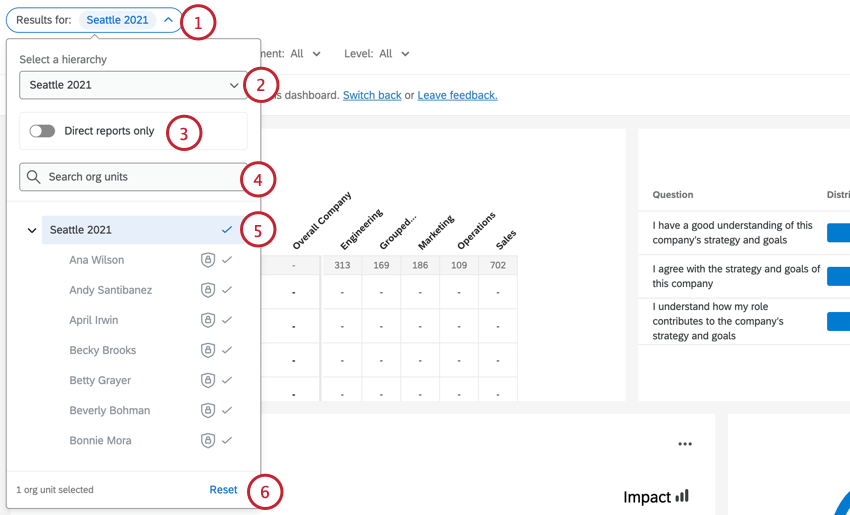The width and height of the screenshot is (850, 515).
Task: Toggle checkmark for Ana Wilson
Action: [227, 260]
